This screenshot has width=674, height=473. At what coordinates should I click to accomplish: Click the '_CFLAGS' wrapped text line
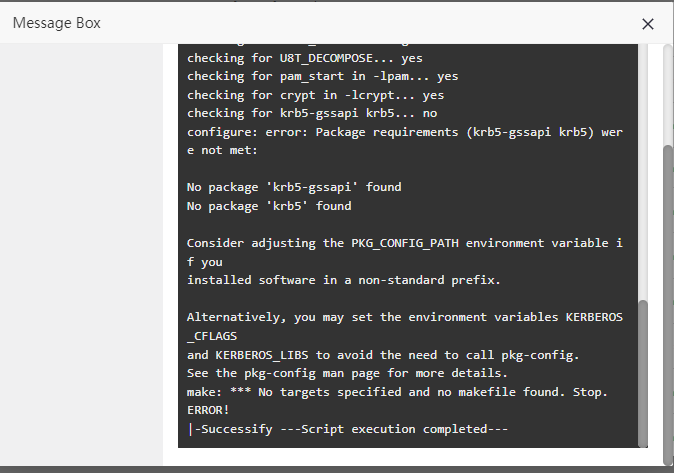[x=216, y=335]
